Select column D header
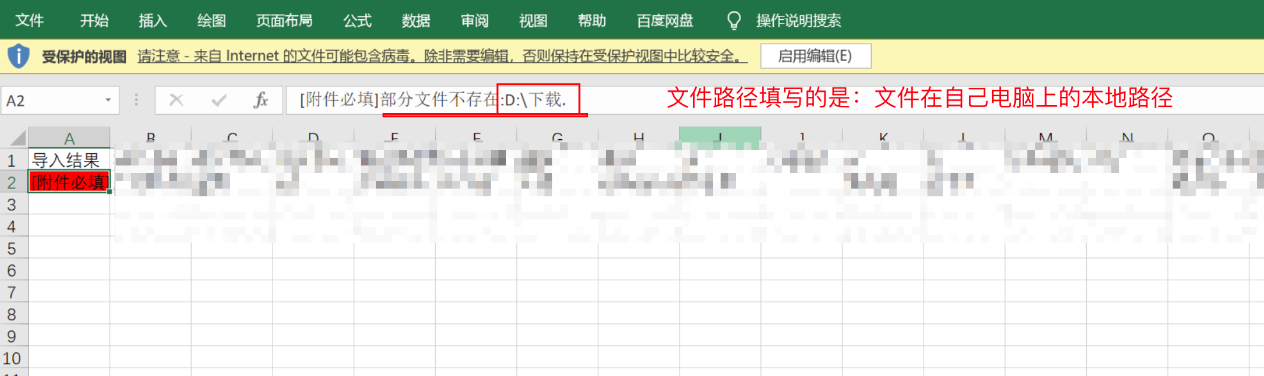 (313, 138)
